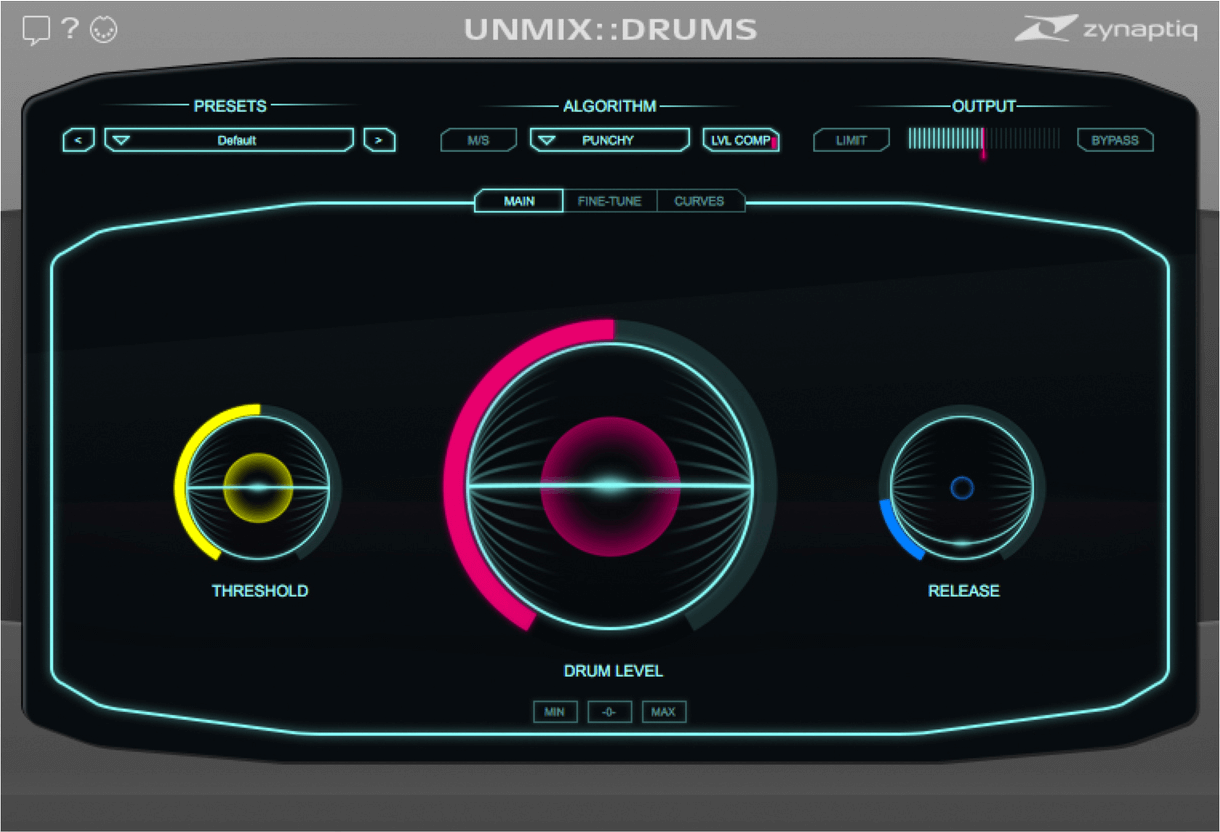Switch to the FINE-TUNE tab
This screenshot has width=1220, height=832.
[610, 201]
